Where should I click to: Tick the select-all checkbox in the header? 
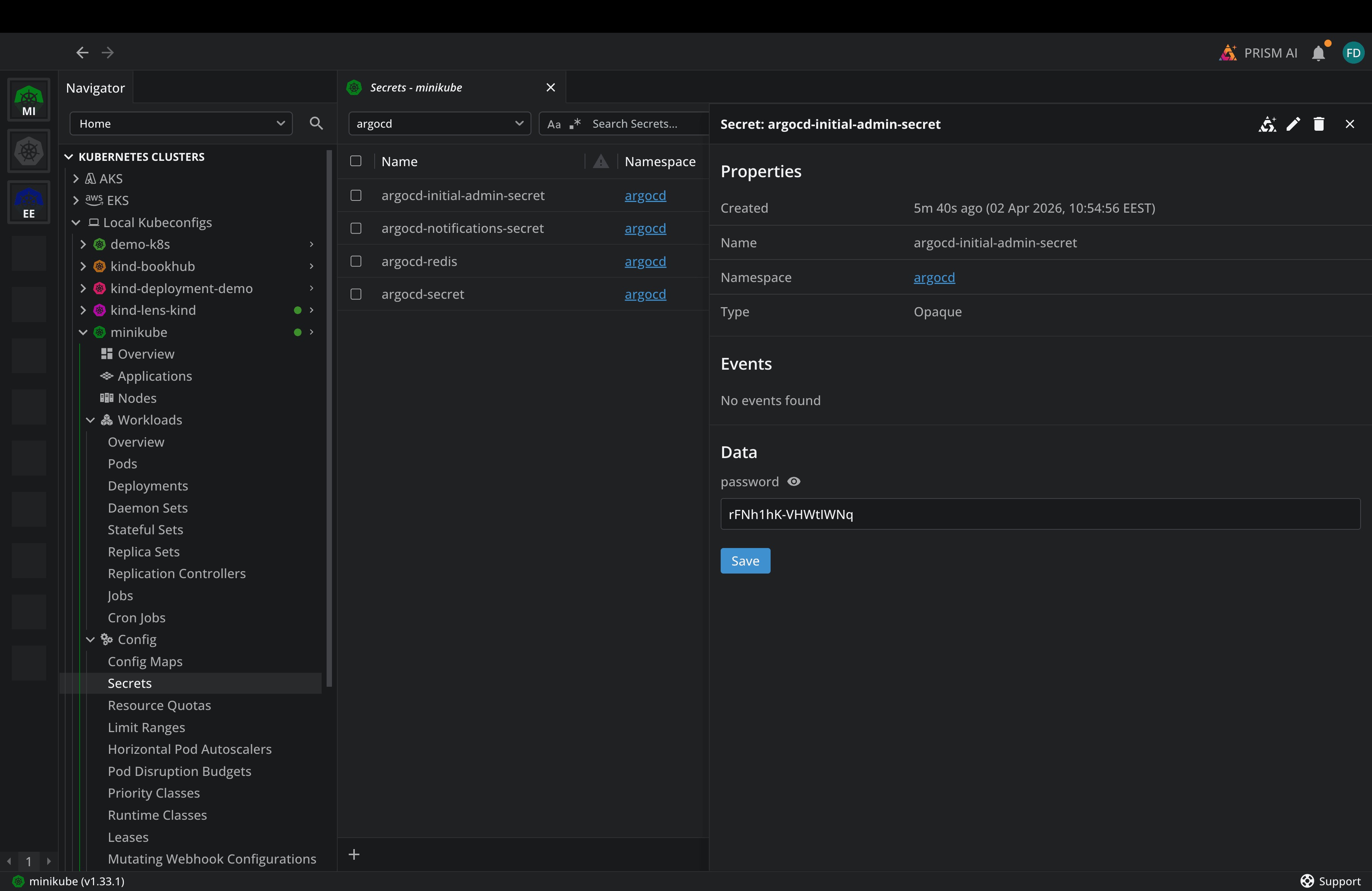tap(356, 161)
